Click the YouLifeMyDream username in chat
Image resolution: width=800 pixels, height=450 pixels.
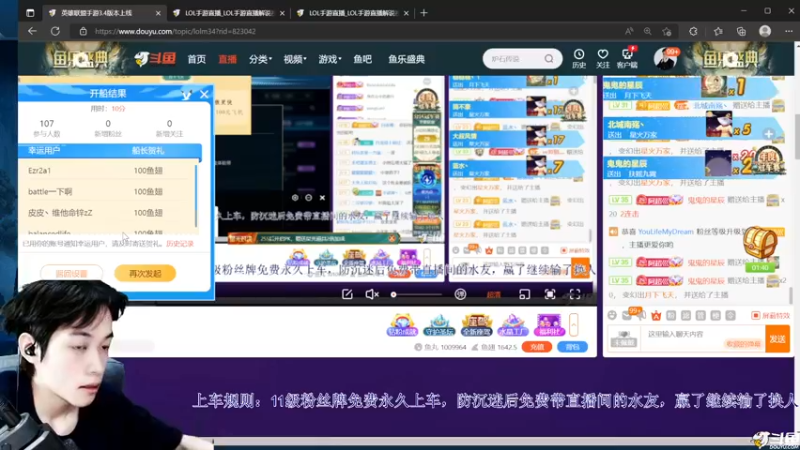point(665,232)
